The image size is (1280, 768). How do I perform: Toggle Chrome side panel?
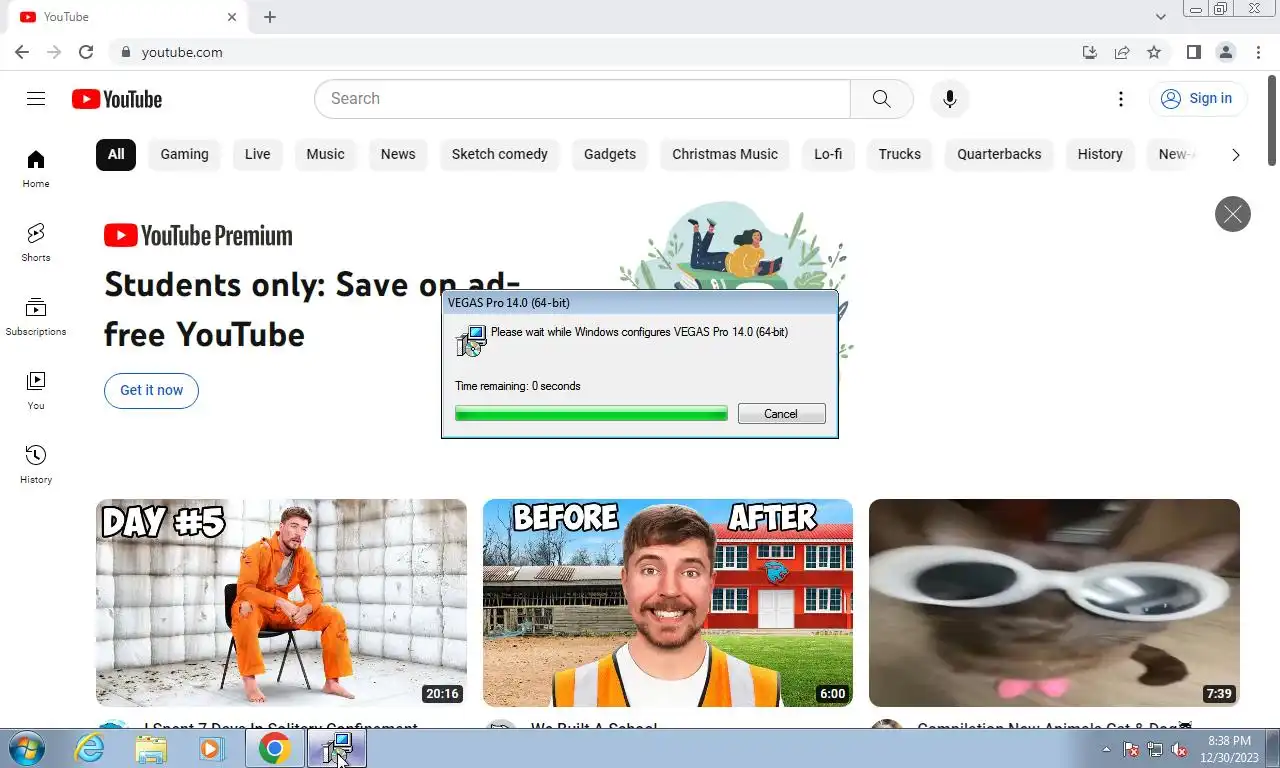1193,52
